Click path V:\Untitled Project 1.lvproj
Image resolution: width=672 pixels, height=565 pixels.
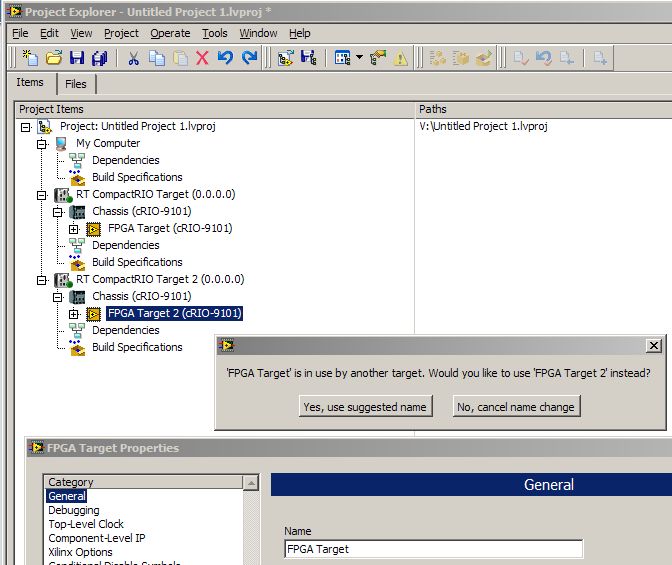tap(483, 126)
